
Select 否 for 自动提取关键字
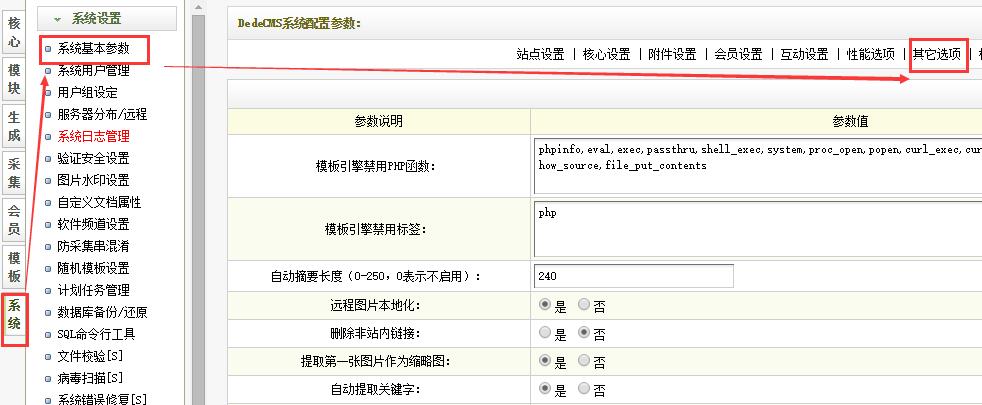pos(584,389)
